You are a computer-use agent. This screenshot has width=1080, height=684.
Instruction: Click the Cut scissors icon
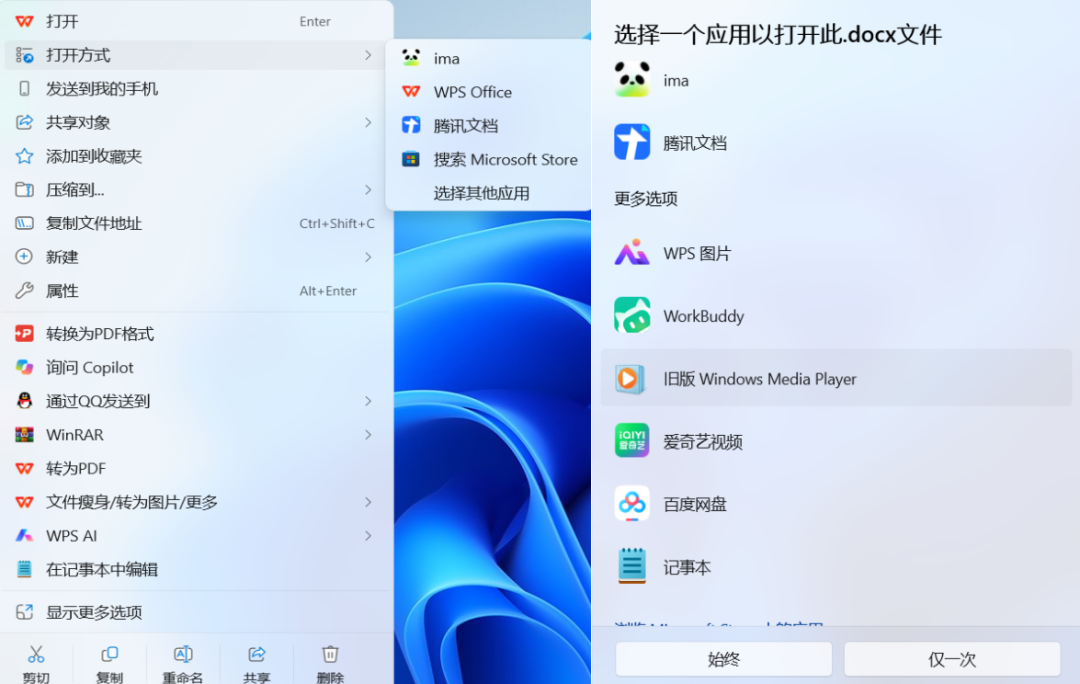pos(36,654)
